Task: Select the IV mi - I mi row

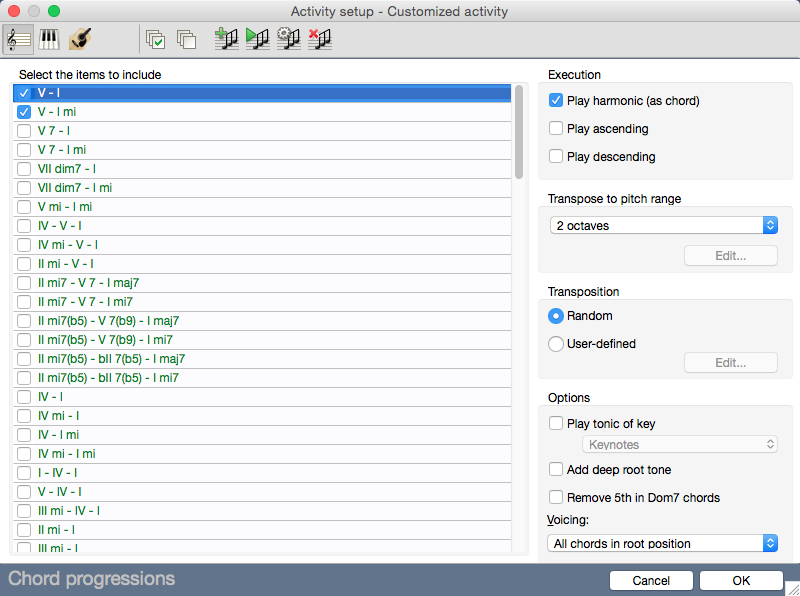Action: [x=262, y=454]
